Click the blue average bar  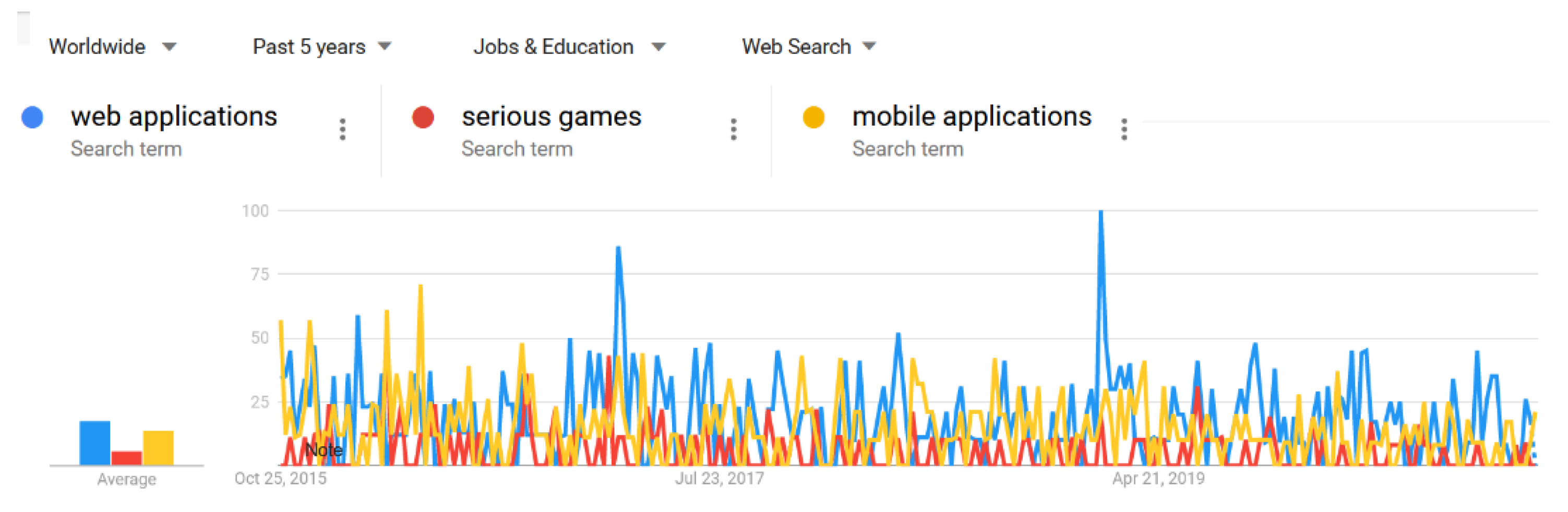point(95,443)
